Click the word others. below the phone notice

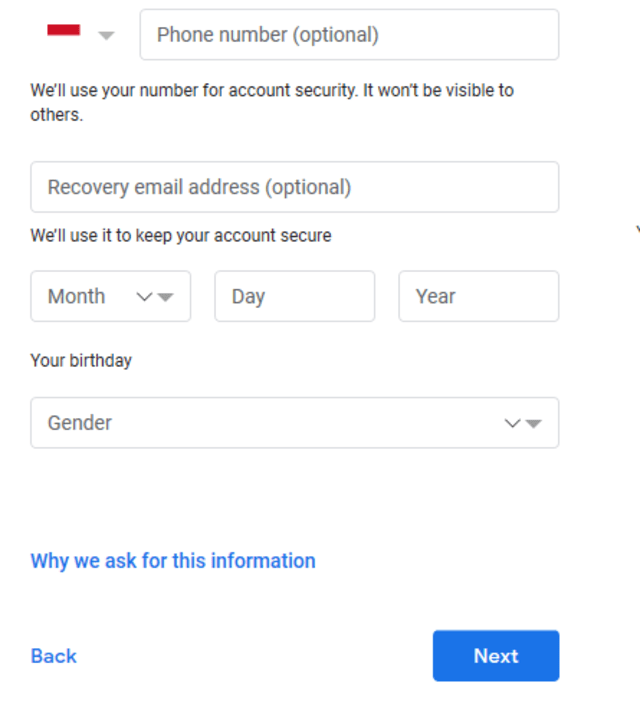[x=57, y=115]
